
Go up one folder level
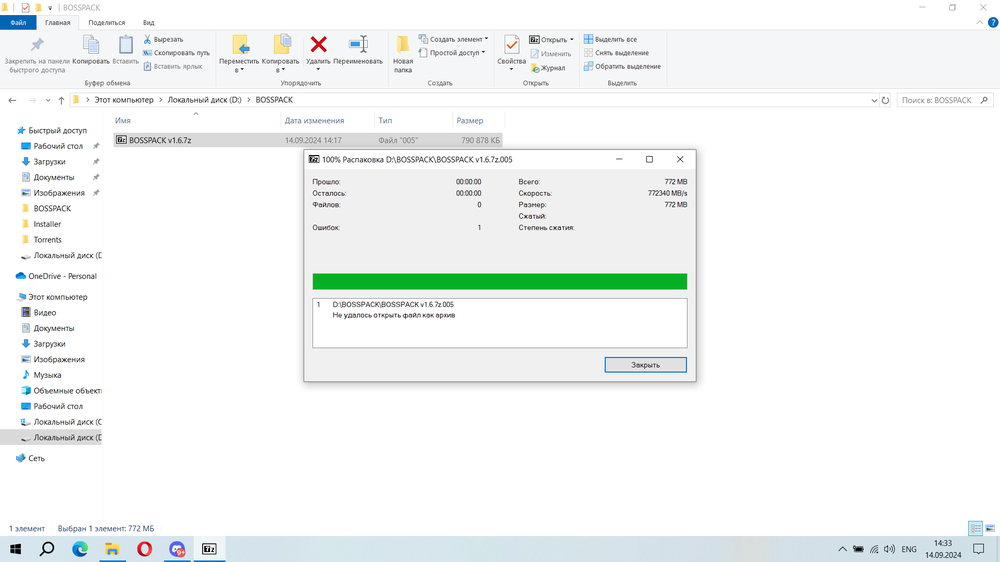[x=61, y=100]
